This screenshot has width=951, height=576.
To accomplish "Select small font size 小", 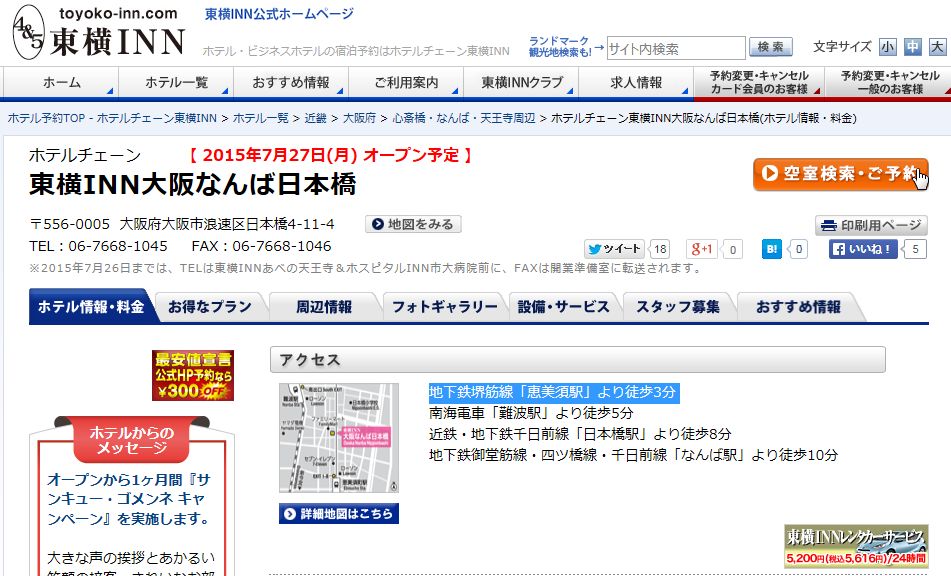I will point(887,47).
